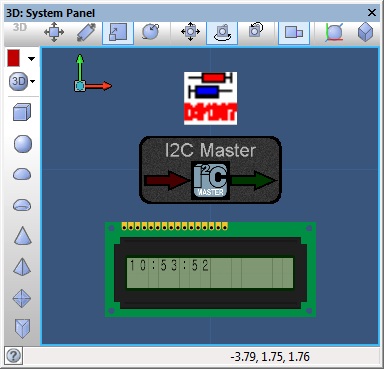Expand the 3D mode dropdown arrow

click(32, 81)
